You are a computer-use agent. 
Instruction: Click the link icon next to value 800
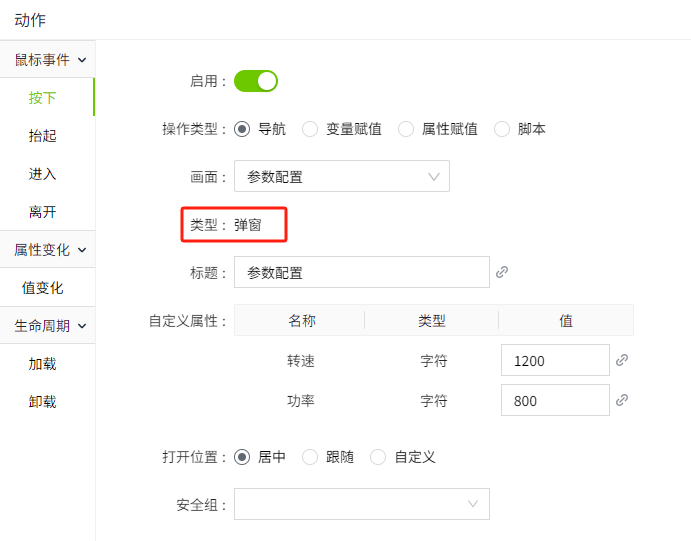click(622, 400)
